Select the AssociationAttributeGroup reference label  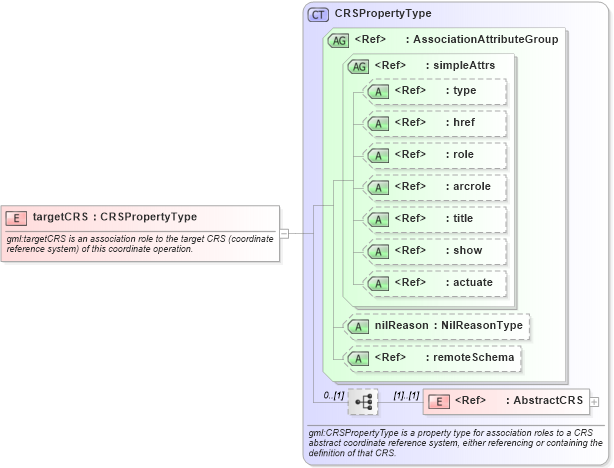coord(456,40)
